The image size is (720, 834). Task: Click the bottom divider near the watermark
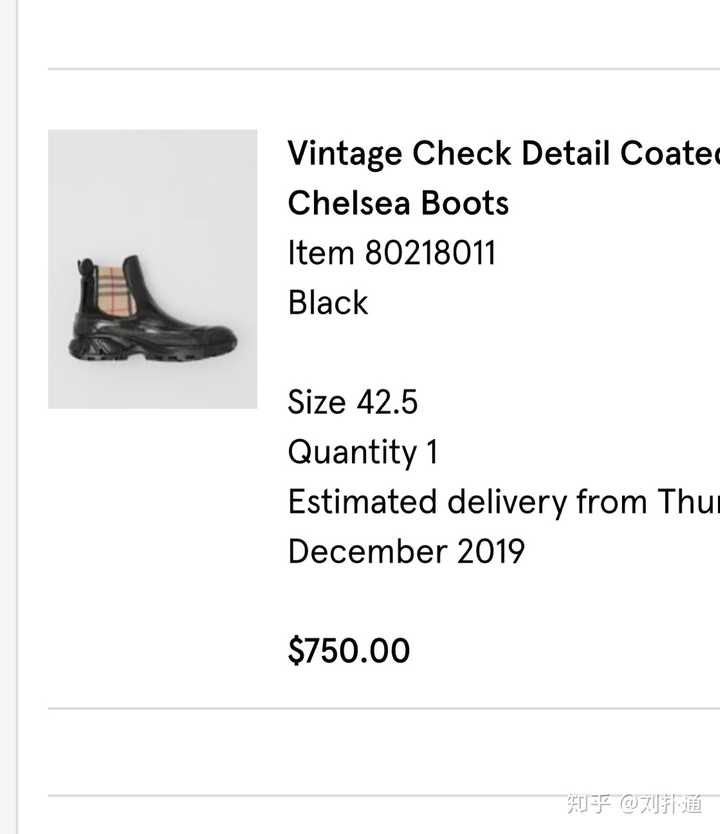384,796
